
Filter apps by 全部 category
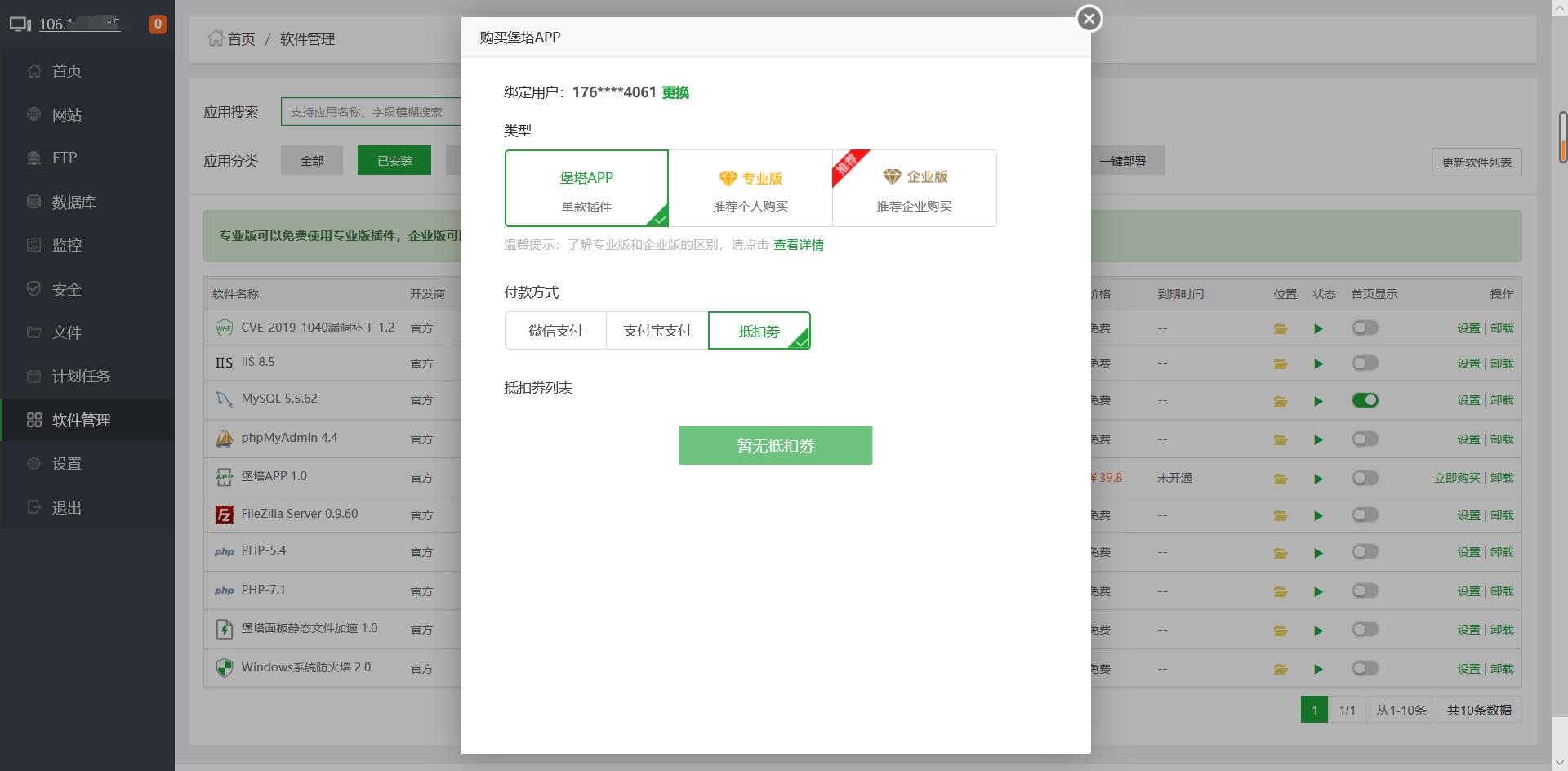point(312,161)
